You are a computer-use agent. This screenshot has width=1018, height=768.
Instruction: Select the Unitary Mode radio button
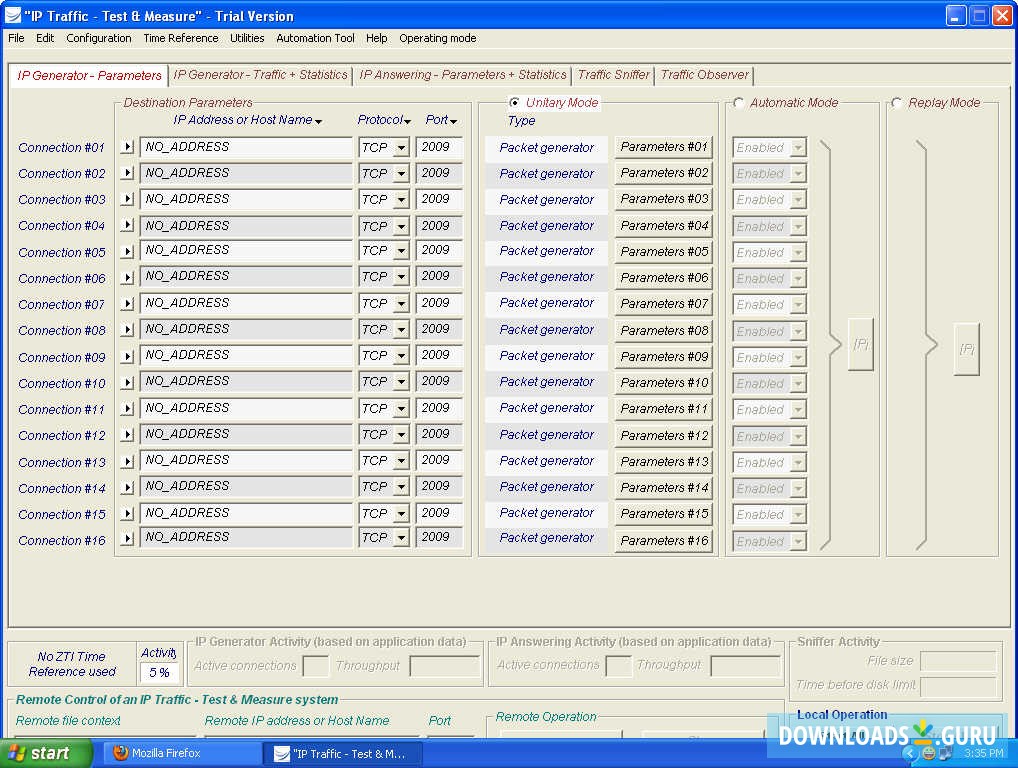tap(515, 103)
